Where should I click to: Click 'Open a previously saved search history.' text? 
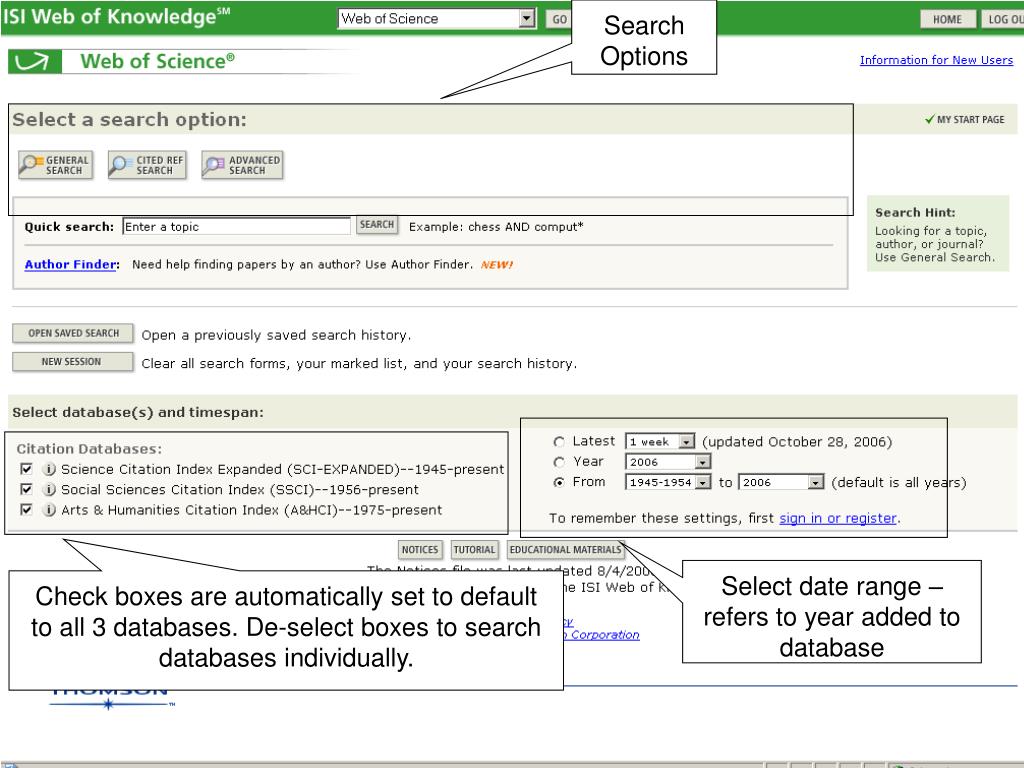tap(276, 335)
